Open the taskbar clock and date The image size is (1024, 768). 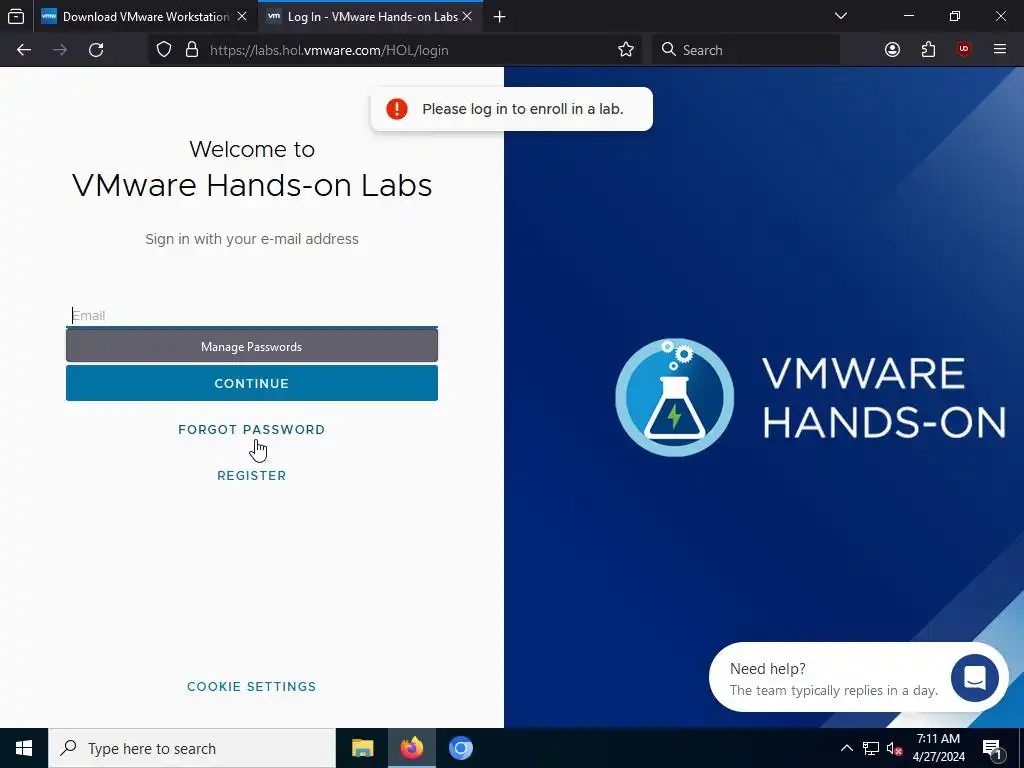(x=938, y=748)
